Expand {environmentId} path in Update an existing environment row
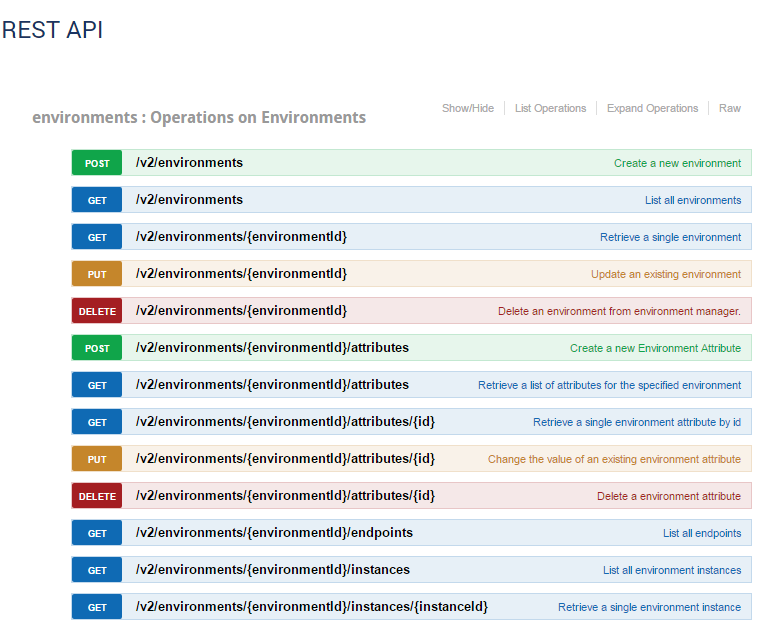The image size is (759, 623). pos(241,274)
